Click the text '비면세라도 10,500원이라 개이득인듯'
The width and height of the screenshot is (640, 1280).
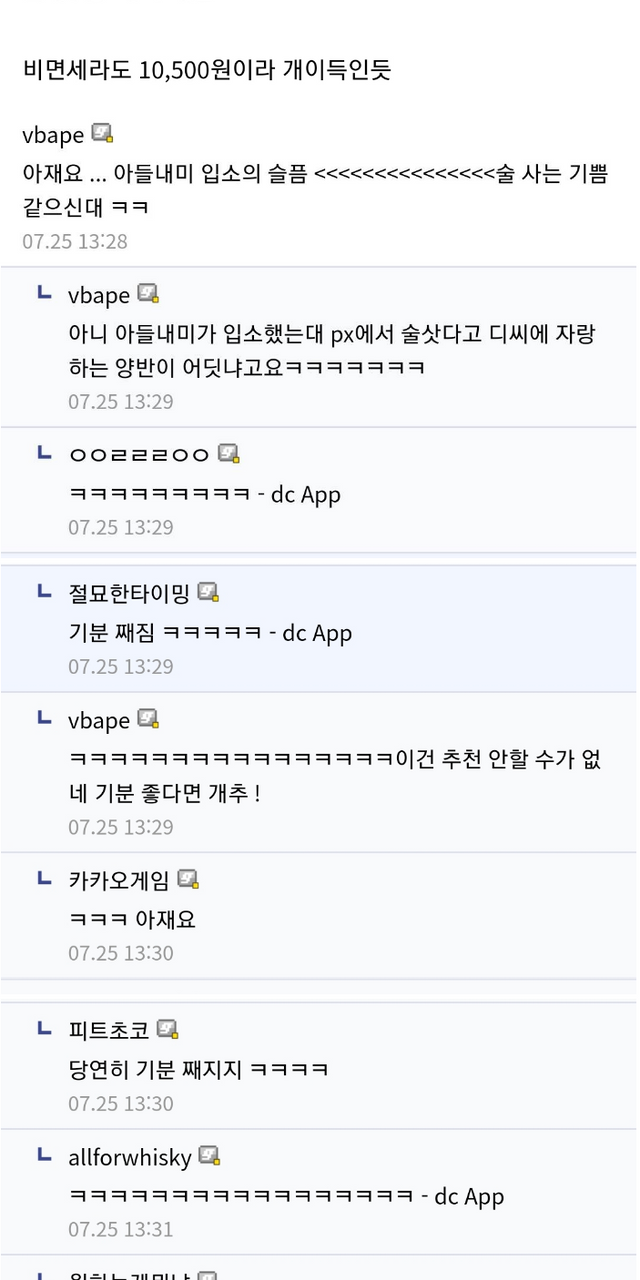coord(207,69)
